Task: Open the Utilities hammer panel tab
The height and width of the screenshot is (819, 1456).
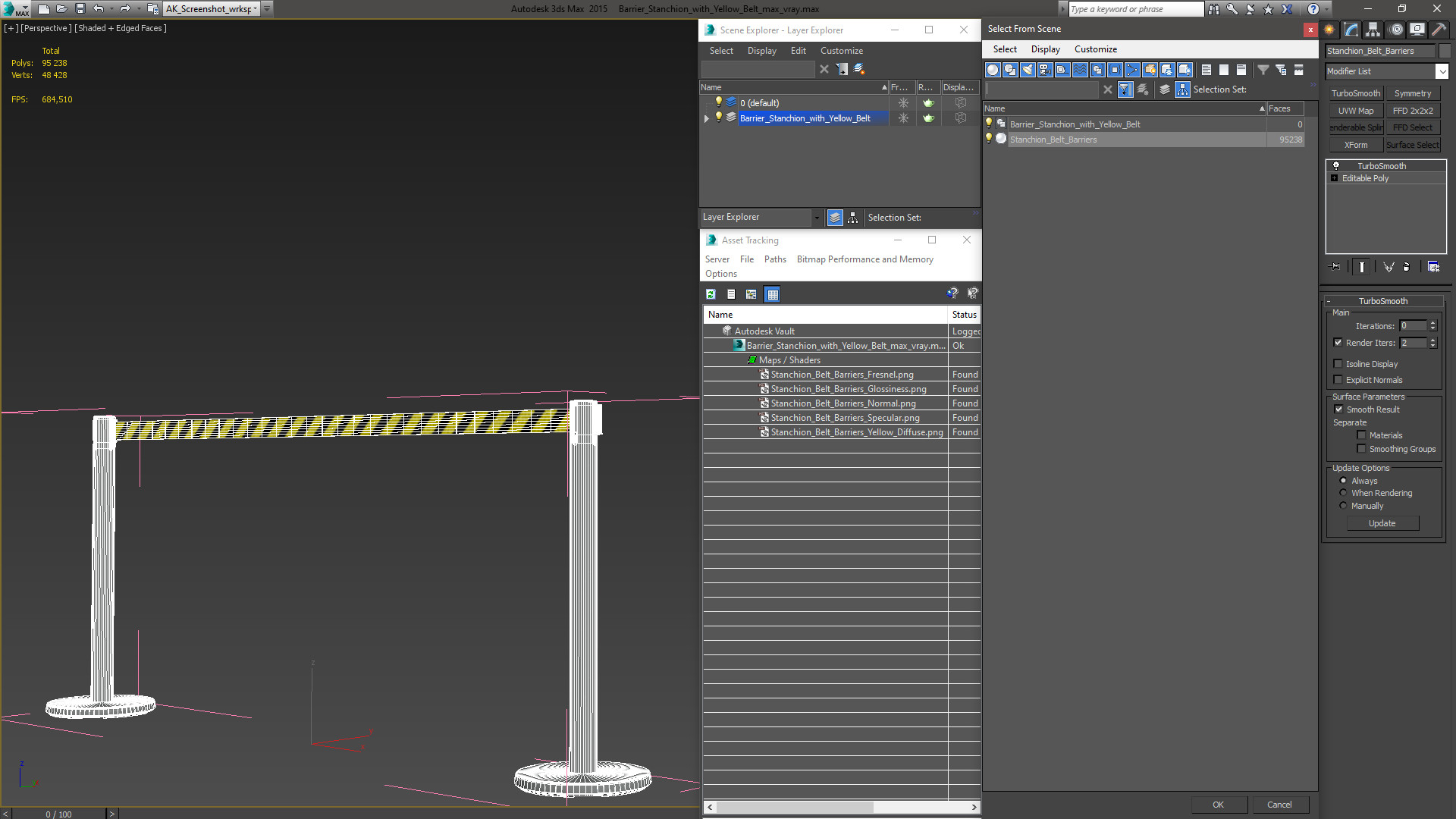Action: tap(1439, 30)
